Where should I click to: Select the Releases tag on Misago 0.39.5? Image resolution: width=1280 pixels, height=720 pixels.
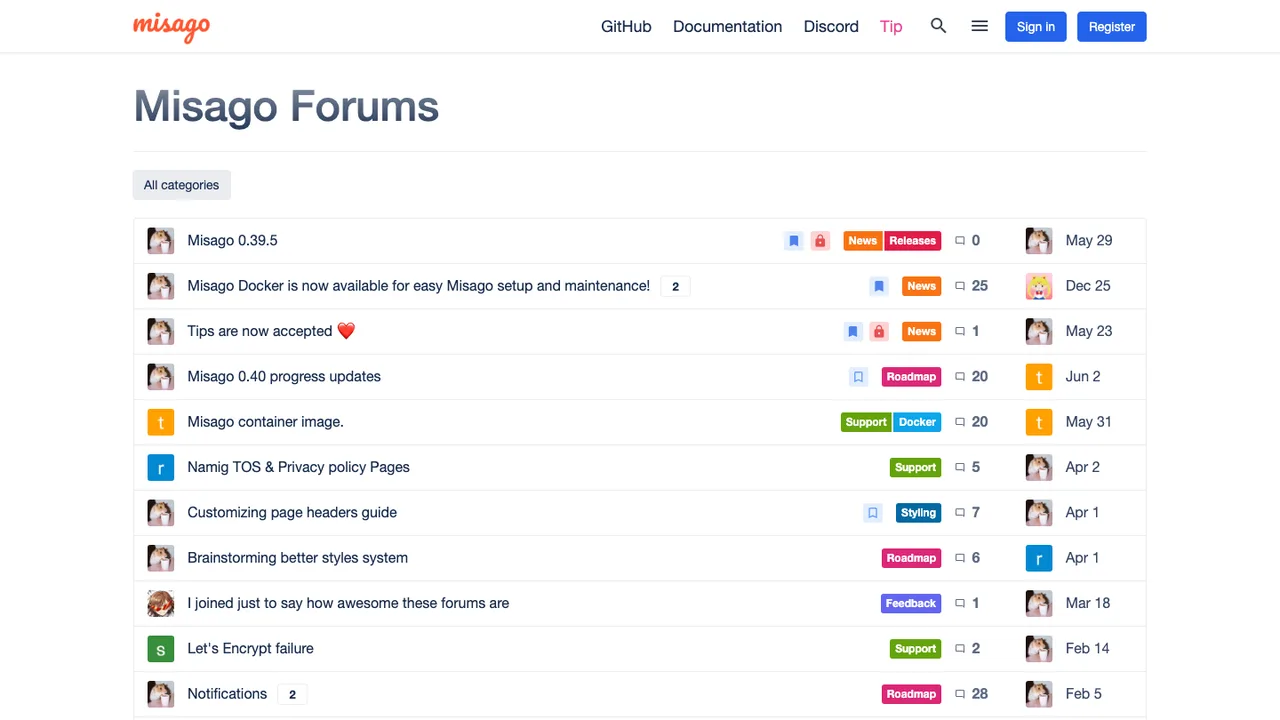click(913, 241)
